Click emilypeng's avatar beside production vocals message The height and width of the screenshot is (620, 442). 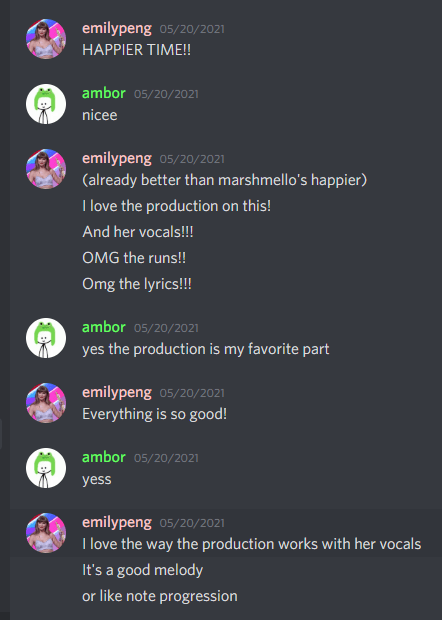[x=46, y=533]
